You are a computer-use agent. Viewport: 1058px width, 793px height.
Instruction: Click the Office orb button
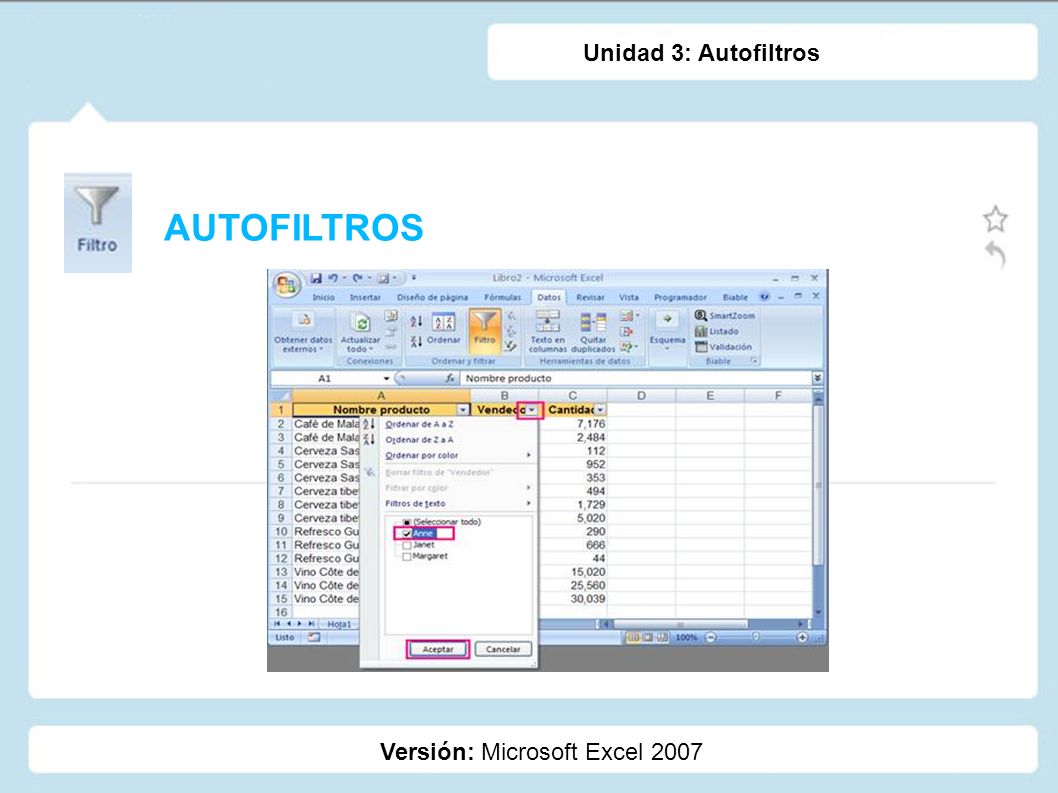pyautogui.click(x=287, y=285)
